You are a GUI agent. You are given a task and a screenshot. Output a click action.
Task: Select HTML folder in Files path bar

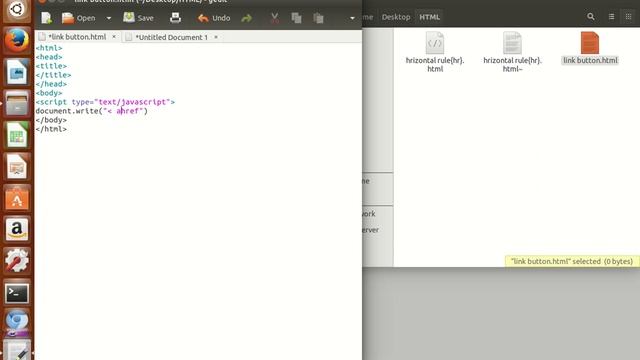(429, 17)
